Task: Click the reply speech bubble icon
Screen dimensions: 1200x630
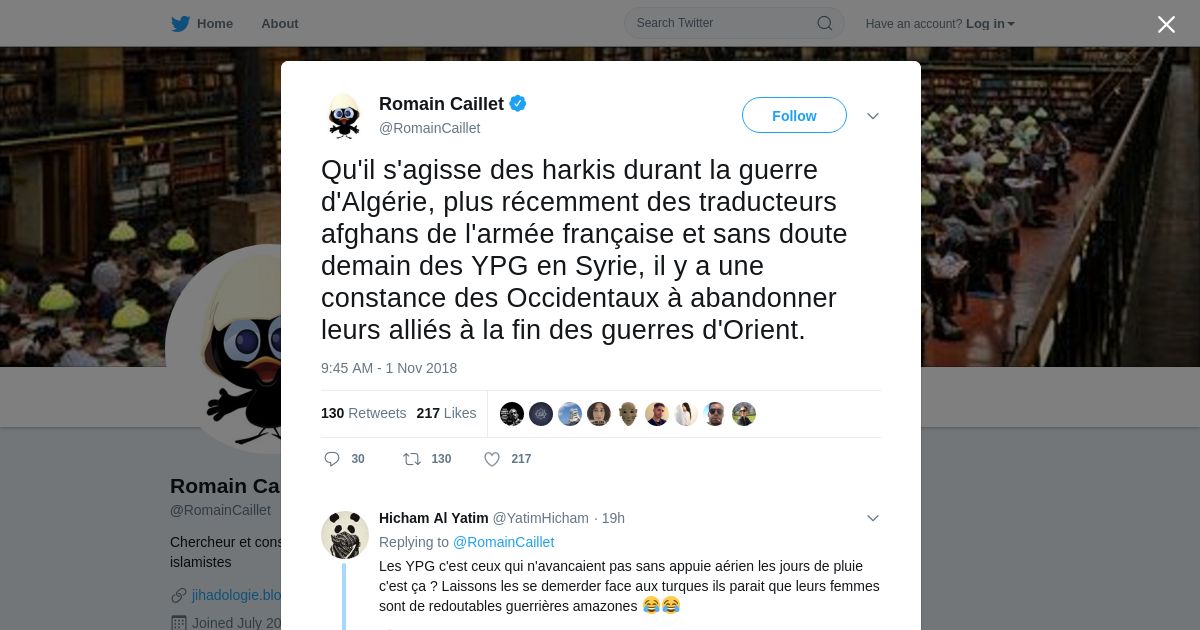Action: tap(332, 459)
